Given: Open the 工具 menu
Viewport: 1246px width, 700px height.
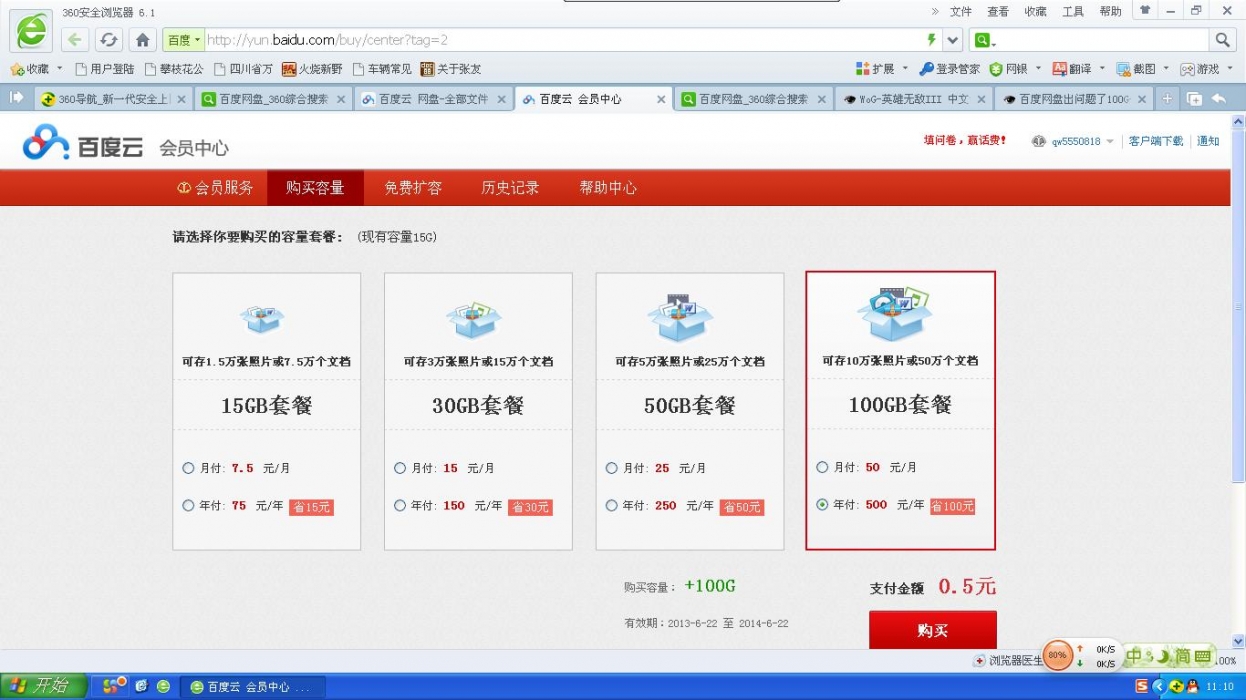Looking at the screenshot, I should (x=1073, y=11).
